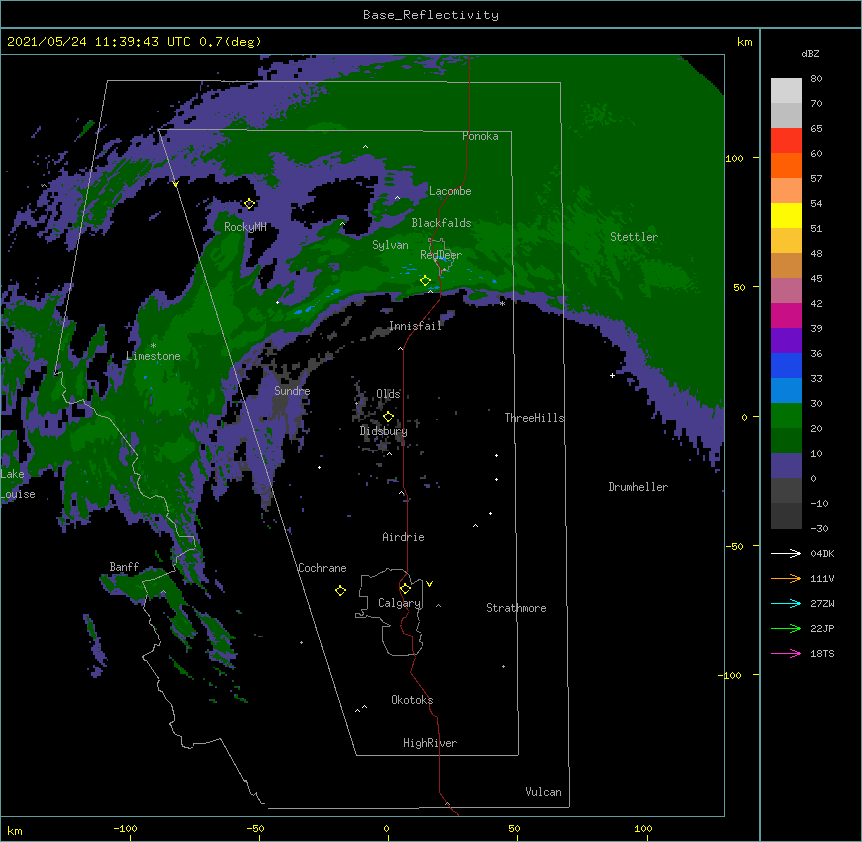862x842 pixels.
Task: Select the blue 33-36 dBZ color swatch
Action: click(x=786, y=365)
